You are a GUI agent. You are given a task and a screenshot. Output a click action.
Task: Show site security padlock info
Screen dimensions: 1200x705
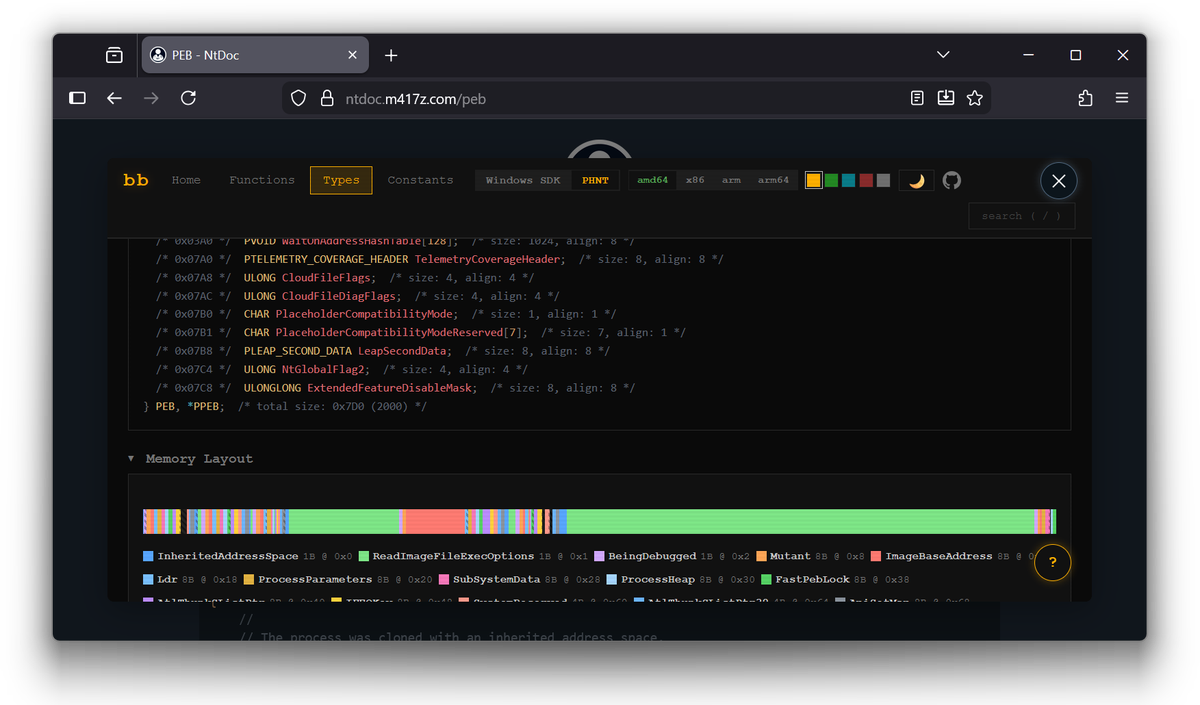pyautogui.click(x=326, y=98)
